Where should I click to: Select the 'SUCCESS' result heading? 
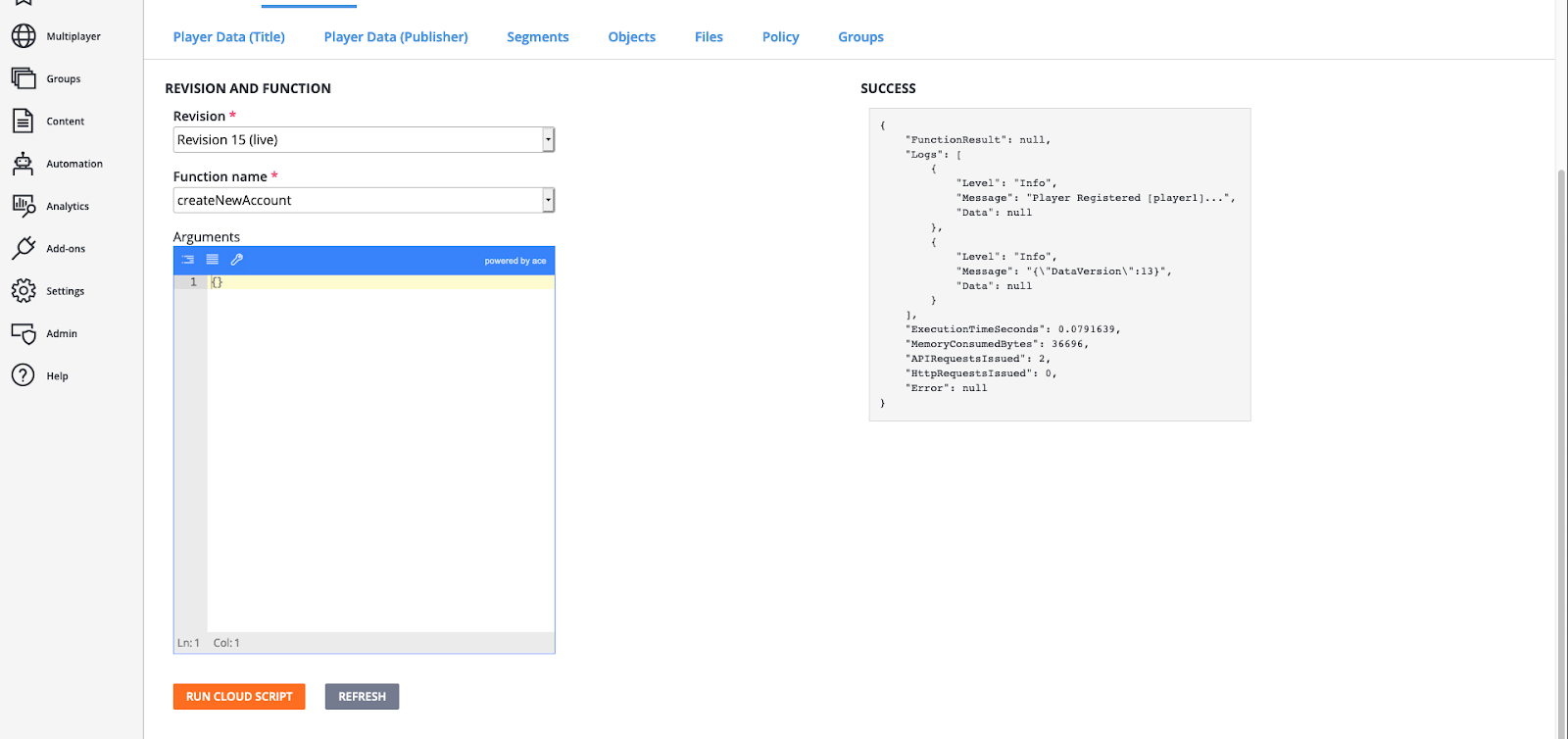click(x=889, y=88)
